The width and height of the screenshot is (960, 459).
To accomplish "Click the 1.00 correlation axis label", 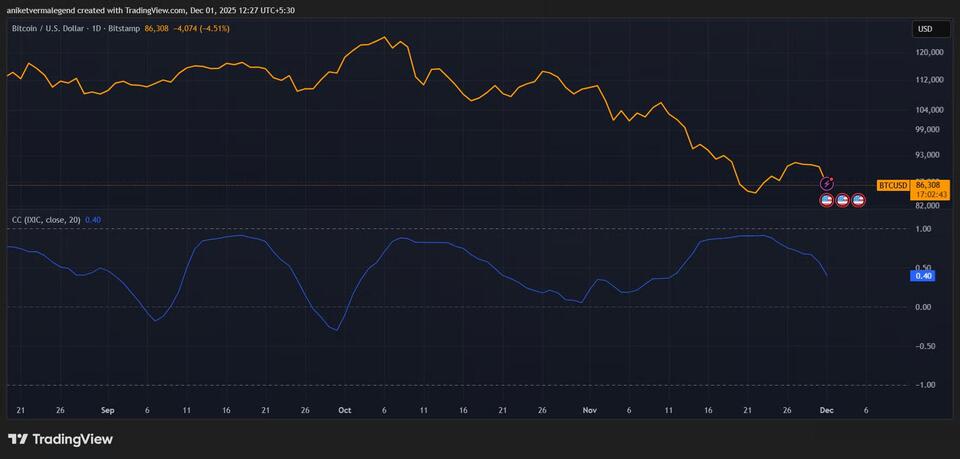I will (x=924, y=229).
